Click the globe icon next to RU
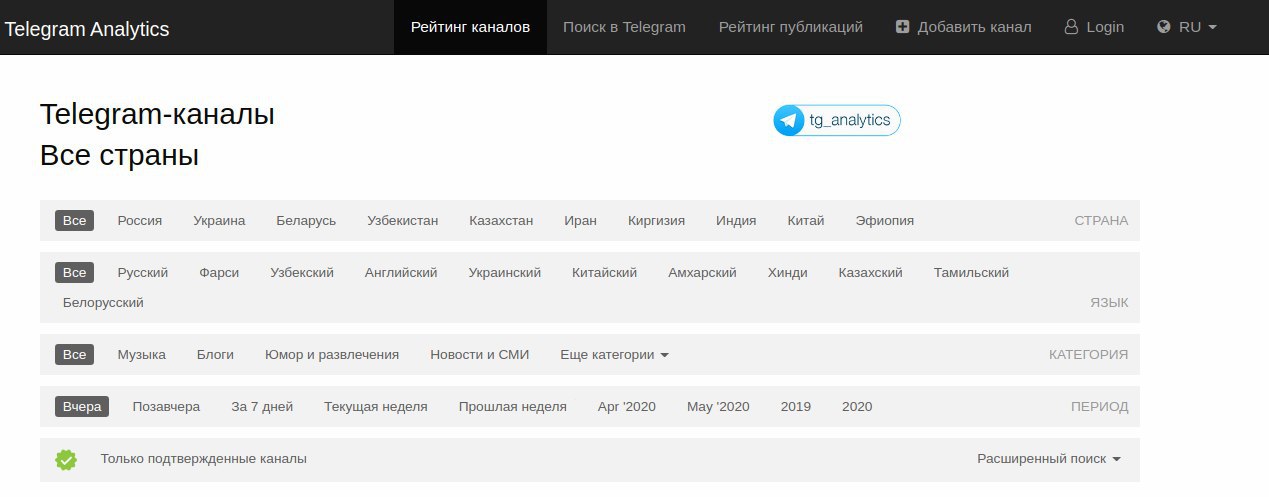This screenshot has width=1269, height=497. point(1163,27)
